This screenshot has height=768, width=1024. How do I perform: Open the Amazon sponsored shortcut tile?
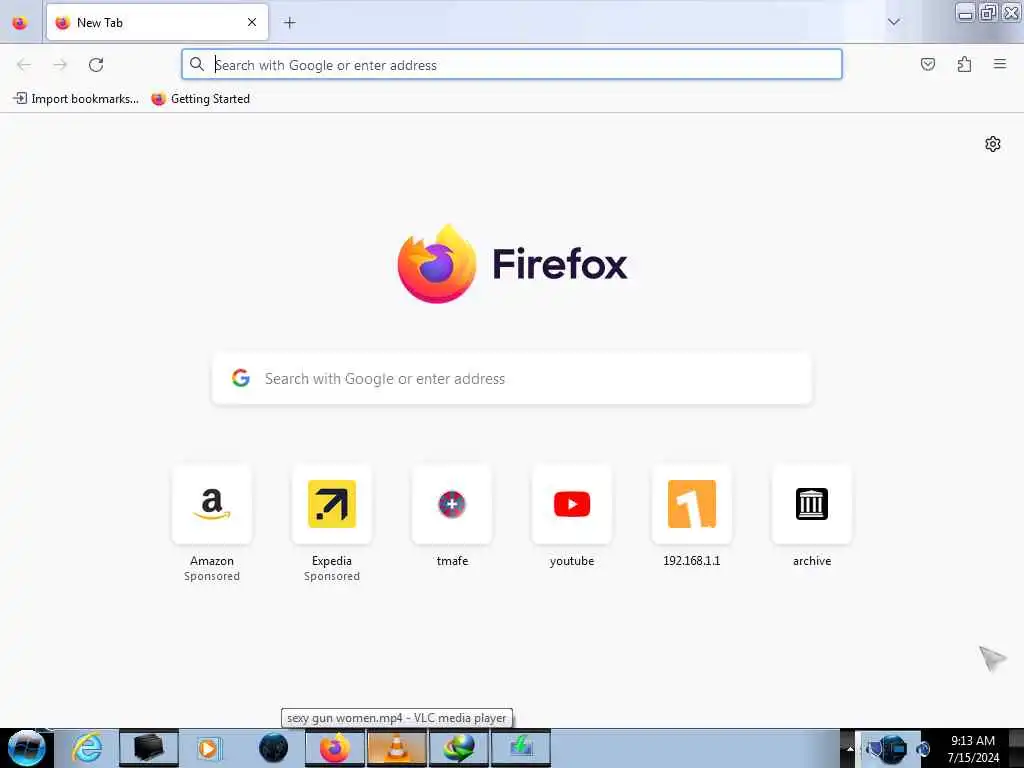pyautogui.click(x=212, y=504)
